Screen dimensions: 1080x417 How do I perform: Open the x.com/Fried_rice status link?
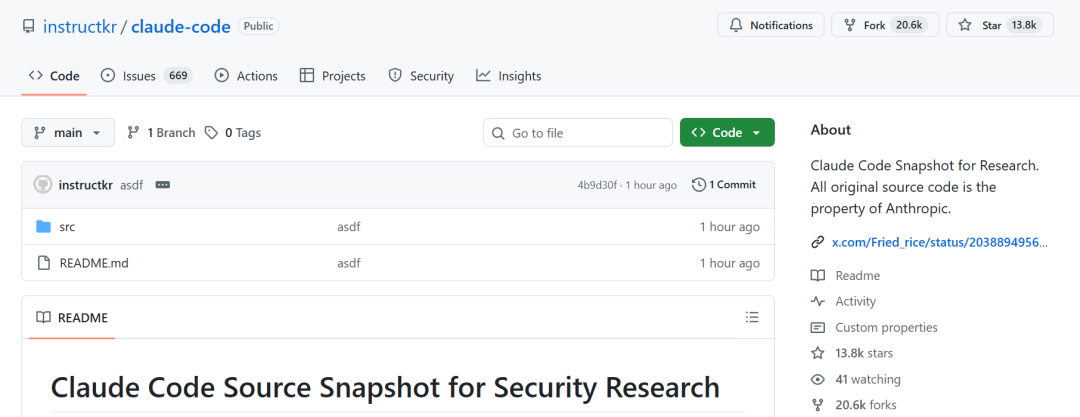pos(941,242)
